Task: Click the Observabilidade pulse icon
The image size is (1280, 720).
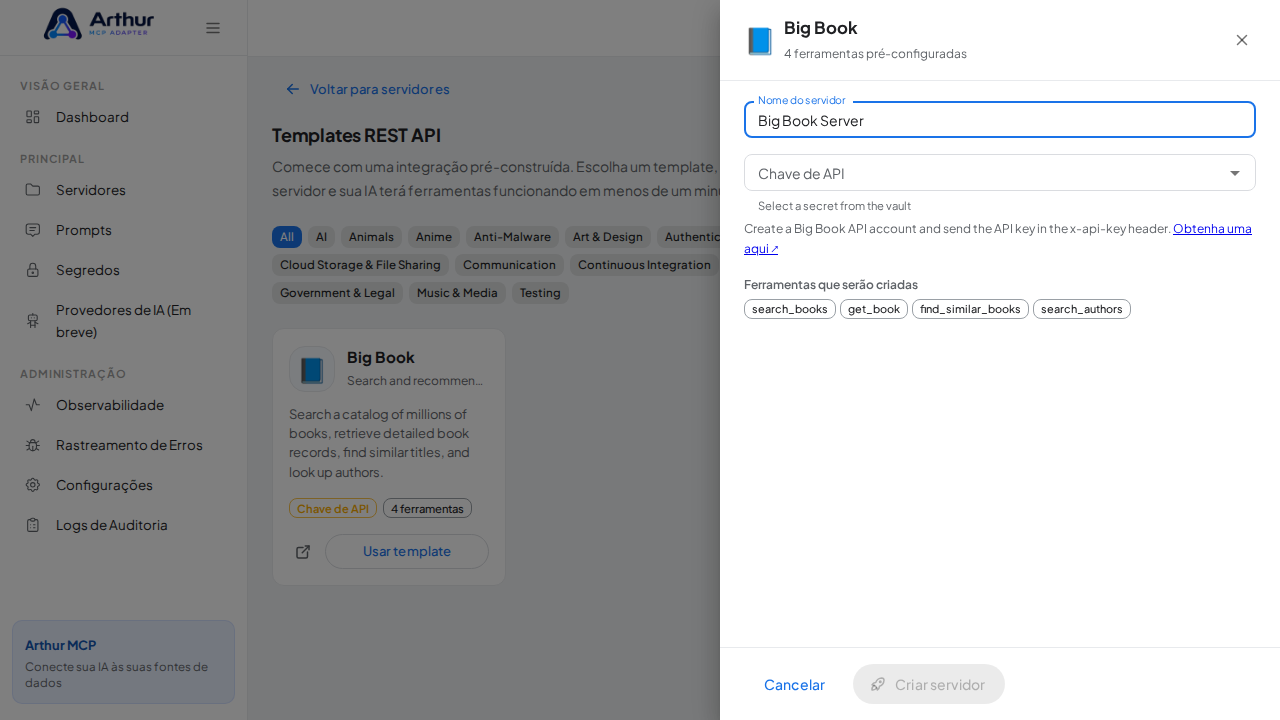Action: (33, 405)
